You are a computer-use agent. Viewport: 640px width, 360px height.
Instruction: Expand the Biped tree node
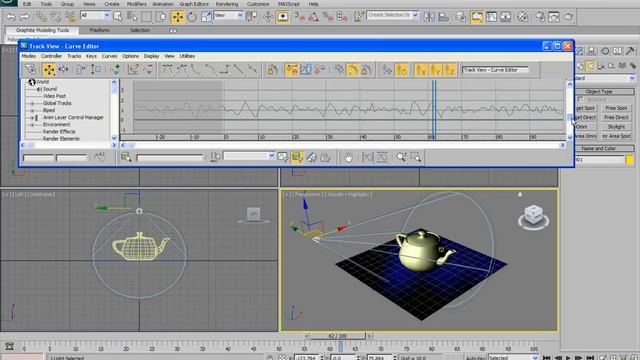click(x=32, y=110)
